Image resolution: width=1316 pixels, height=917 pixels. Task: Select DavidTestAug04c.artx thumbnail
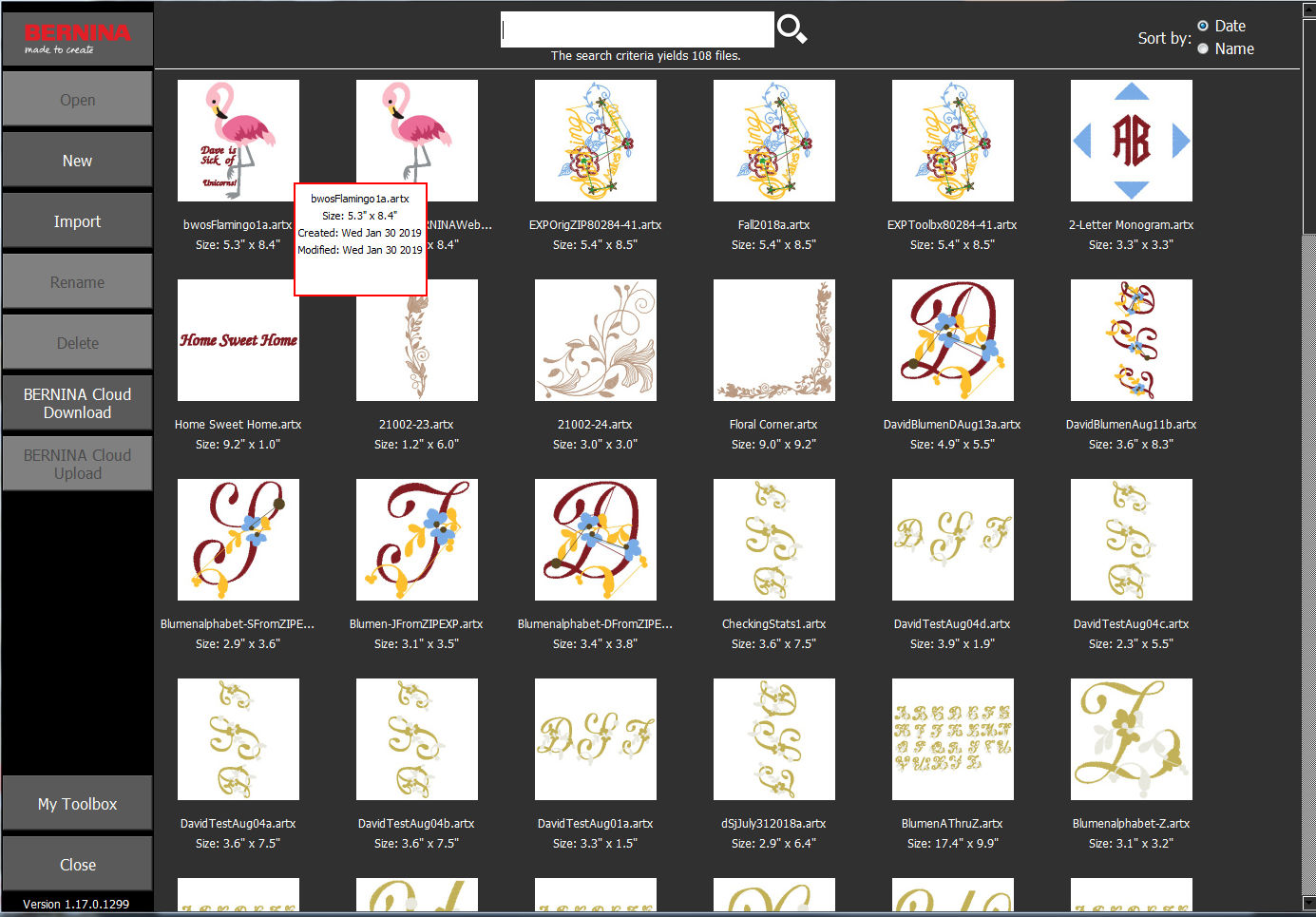[1132, 540]
